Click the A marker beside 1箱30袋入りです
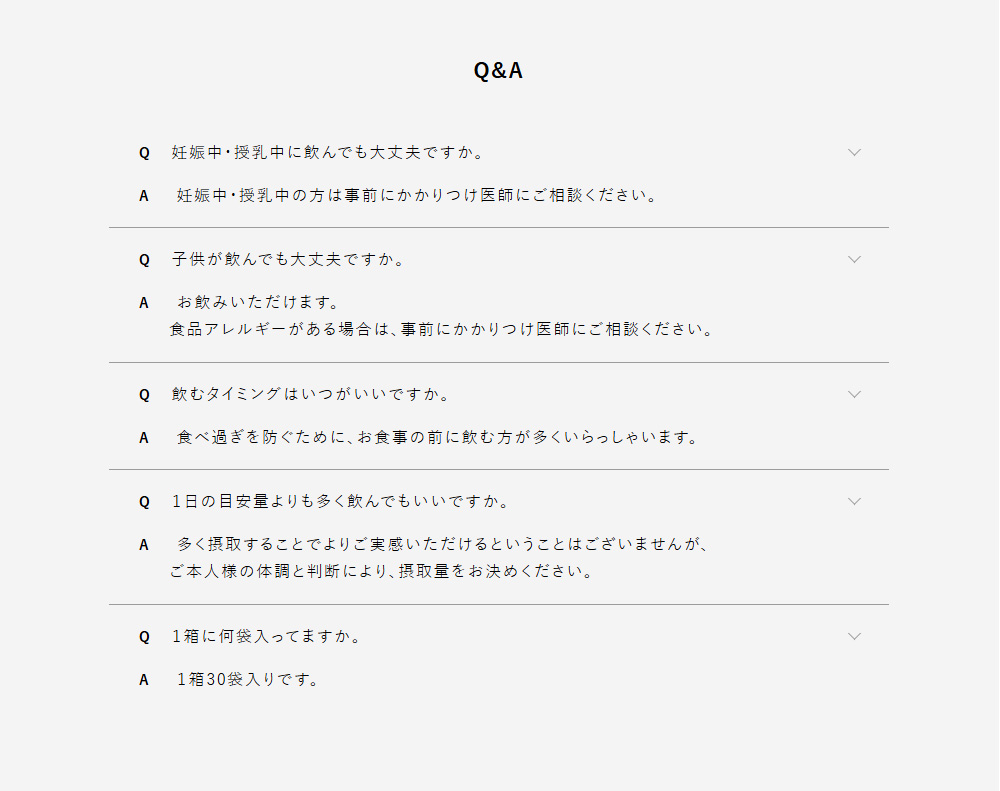Screen dimensions: 1000x791 point(144,680)
